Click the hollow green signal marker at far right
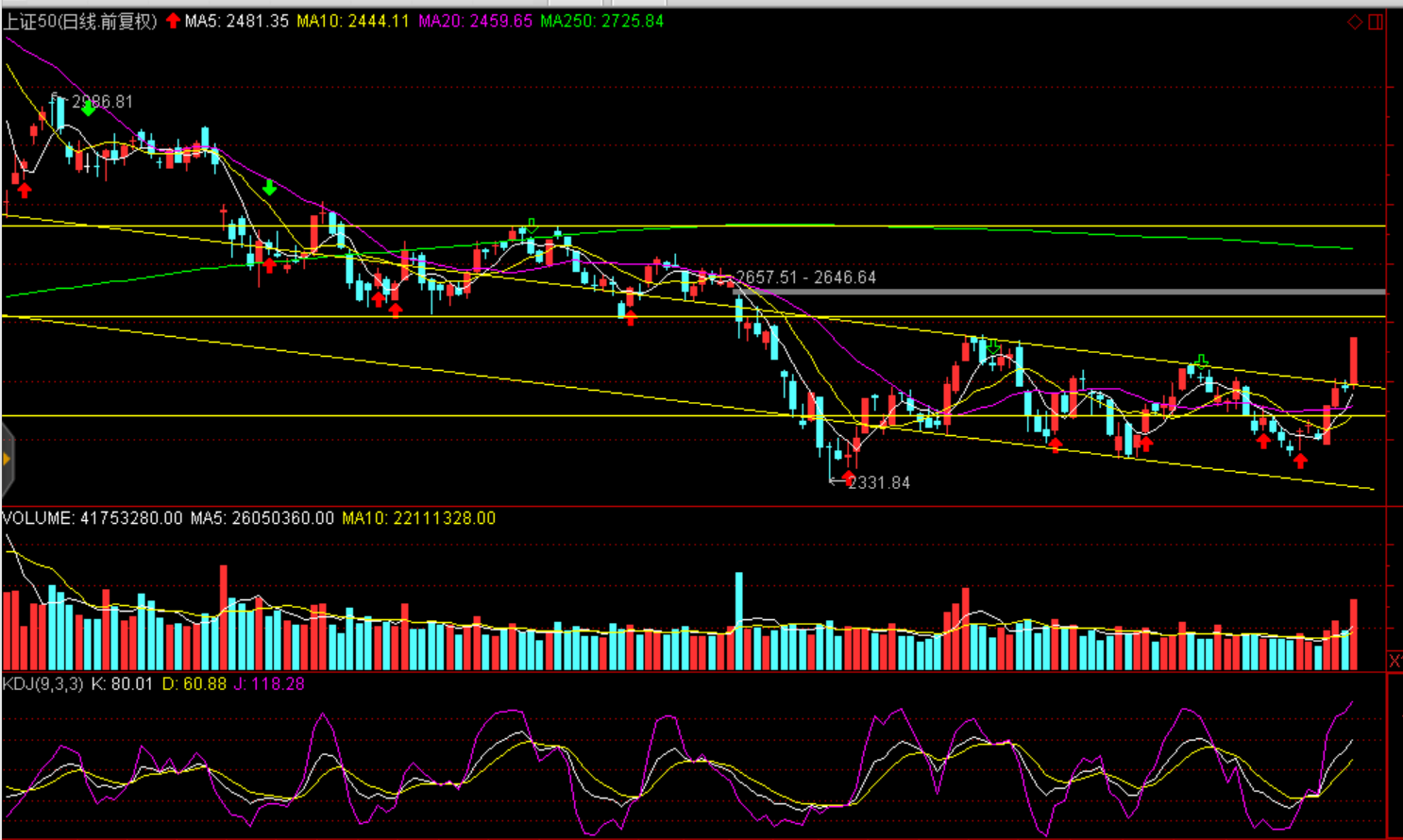The image size is (1403, 840). tap(1201, 360)
